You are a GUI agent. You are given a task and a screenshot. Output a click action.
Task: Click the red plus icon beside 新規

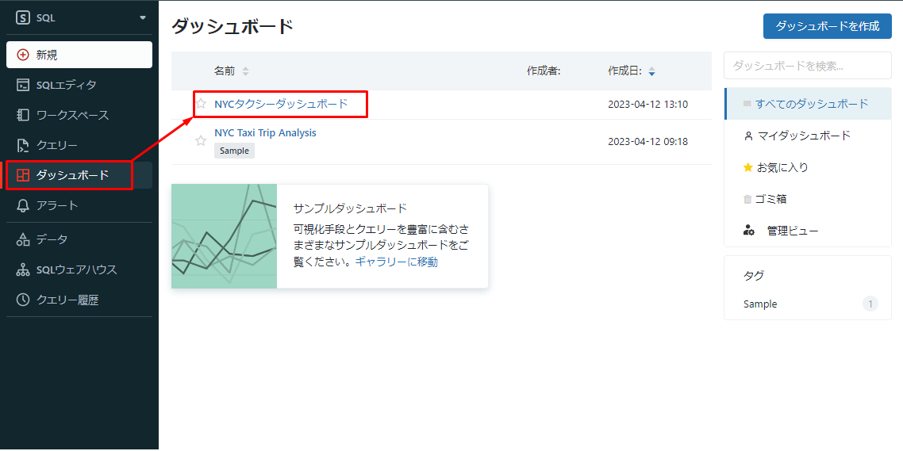22,55
